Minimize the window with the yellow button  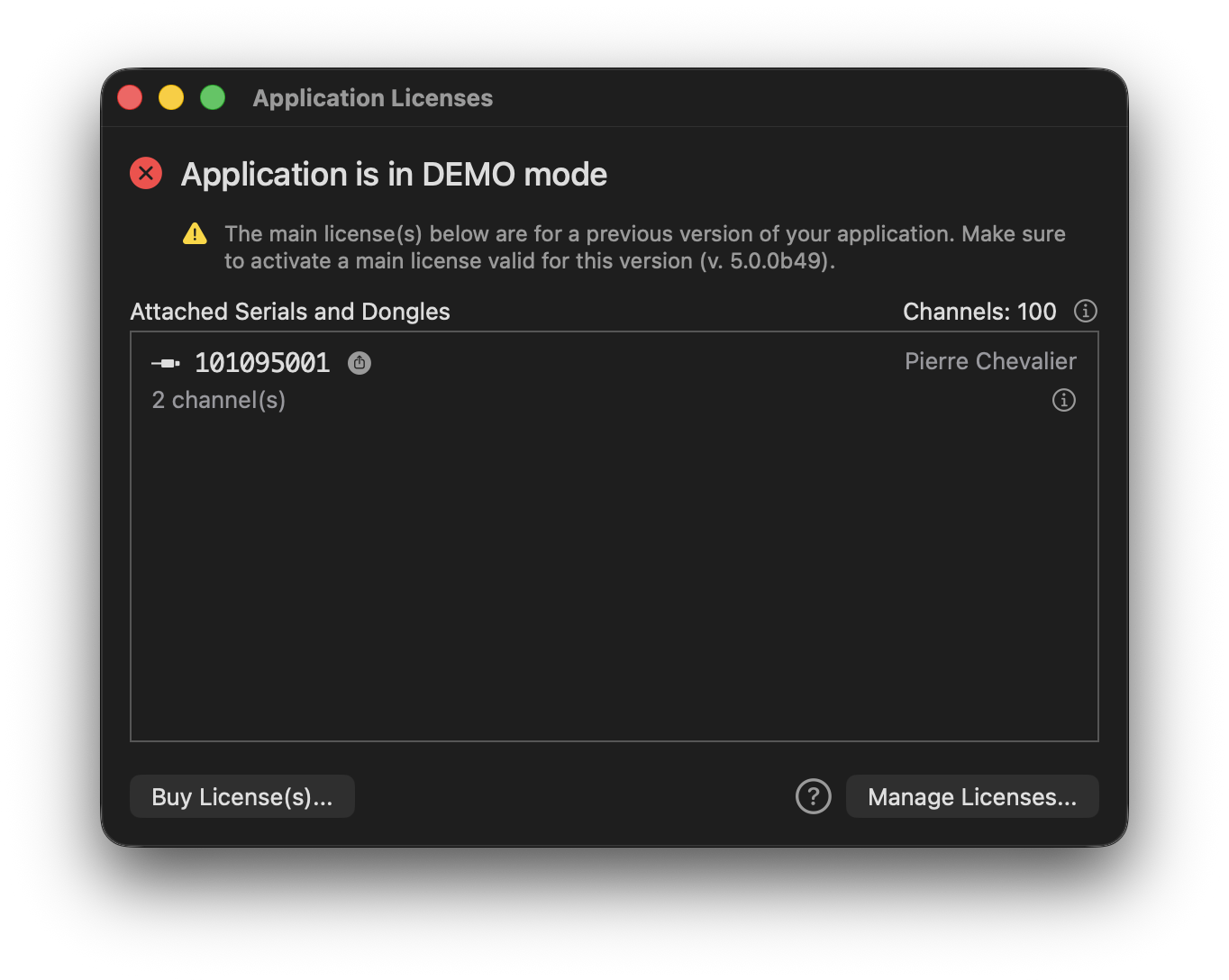171,97
